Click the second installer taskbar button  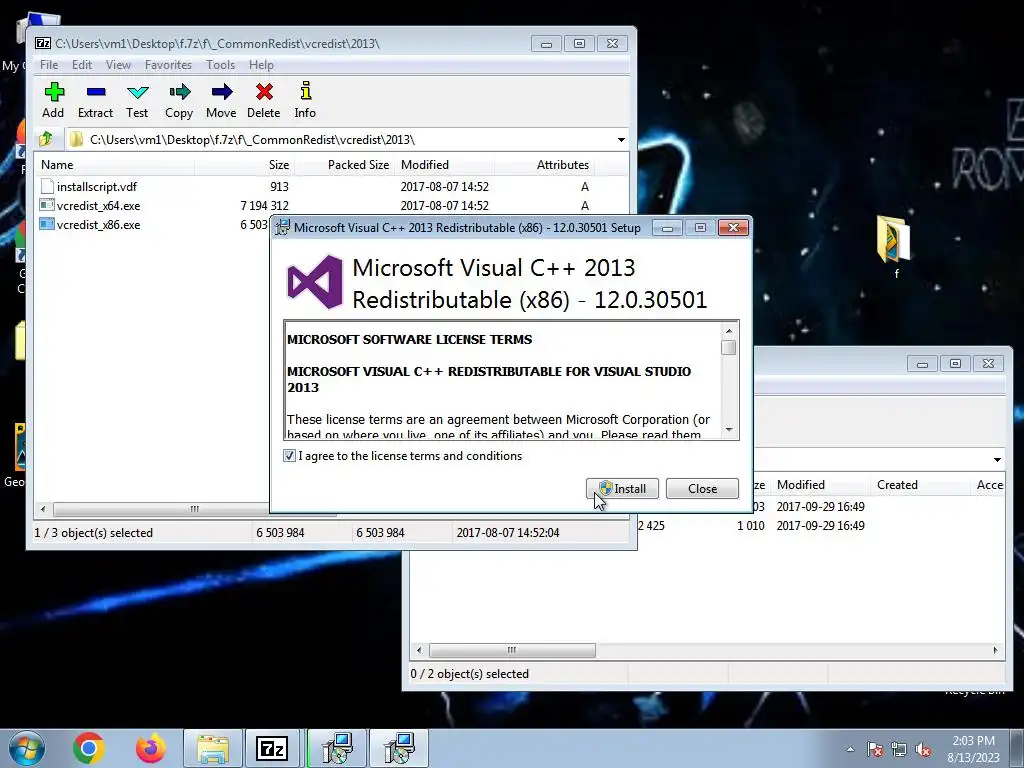click(x=399, y=748)
